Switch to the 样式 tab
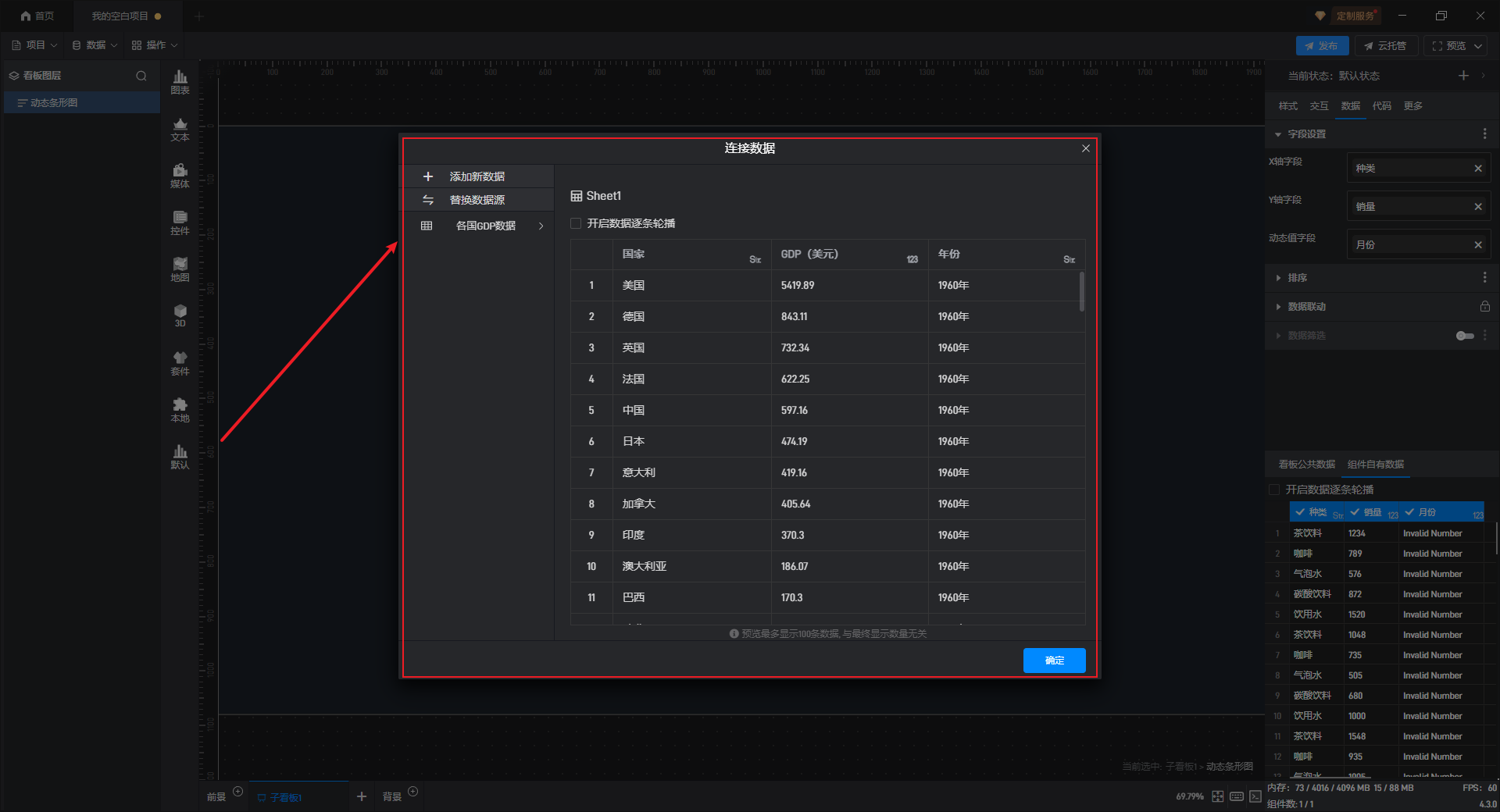Screen dimensions: 1500x812 pyautogui.click(x=1287, y=106)
